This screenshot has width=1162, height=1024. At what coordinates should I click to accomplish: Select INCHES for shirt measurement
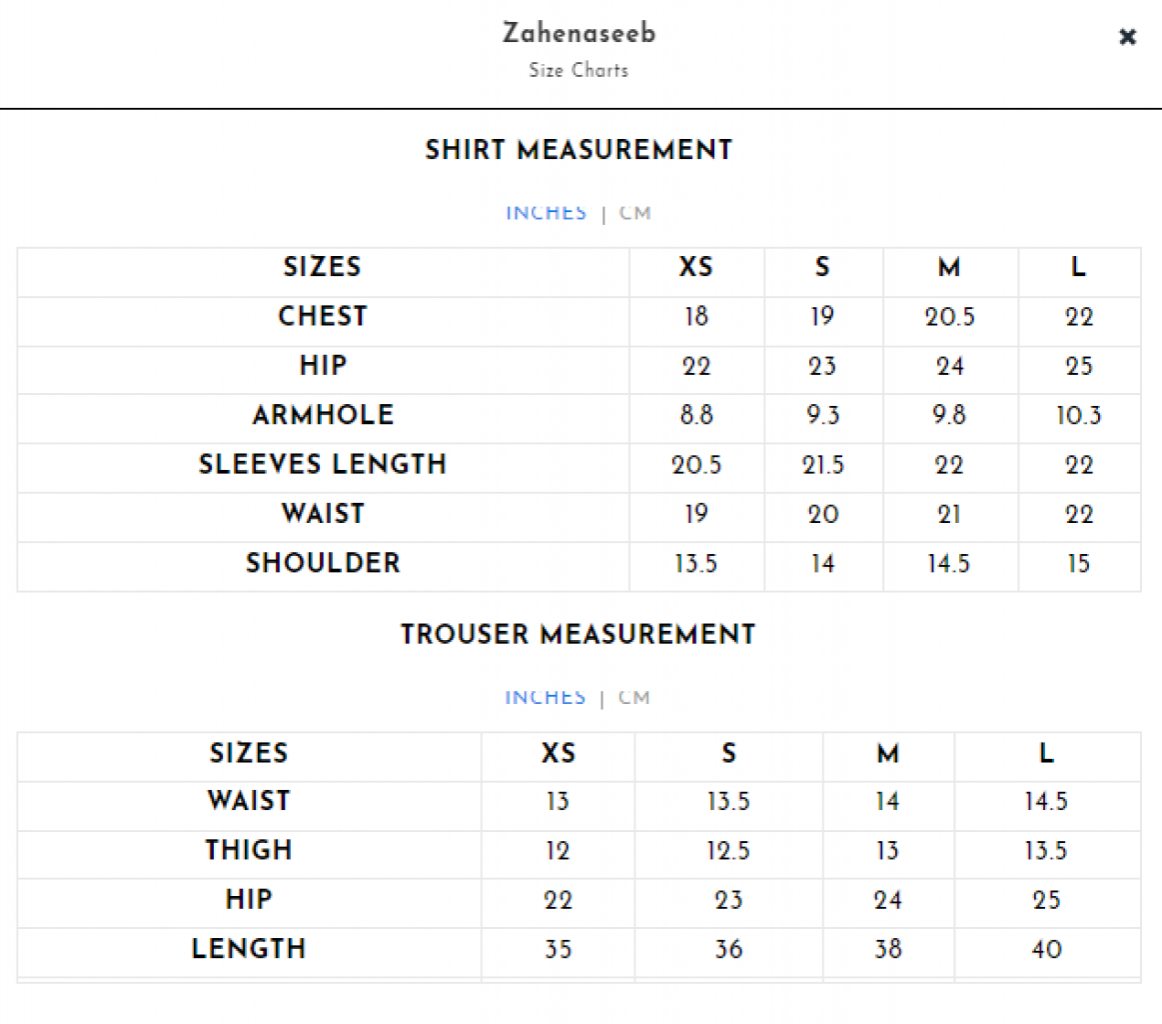pos(546,213)
